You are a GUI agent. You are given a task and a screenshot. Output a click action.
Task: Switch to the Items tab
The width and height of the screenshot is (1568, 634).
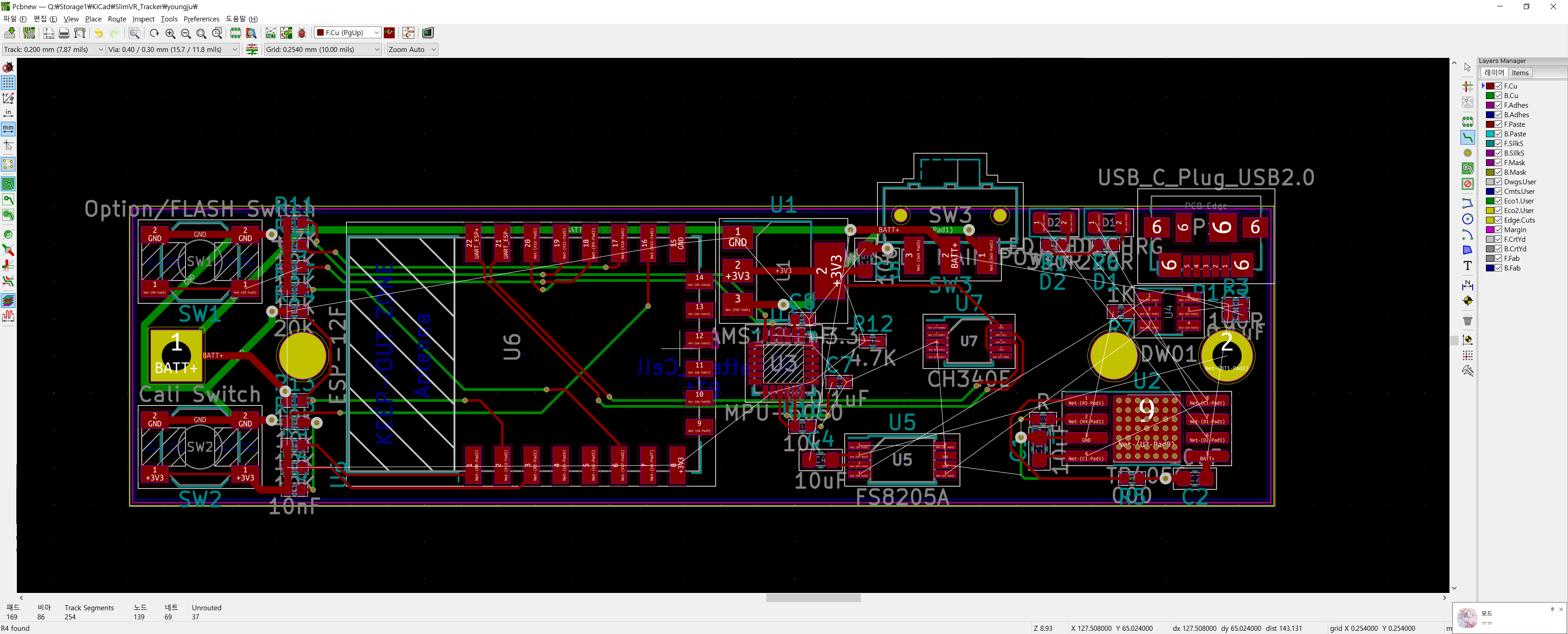click(1520, 73)
